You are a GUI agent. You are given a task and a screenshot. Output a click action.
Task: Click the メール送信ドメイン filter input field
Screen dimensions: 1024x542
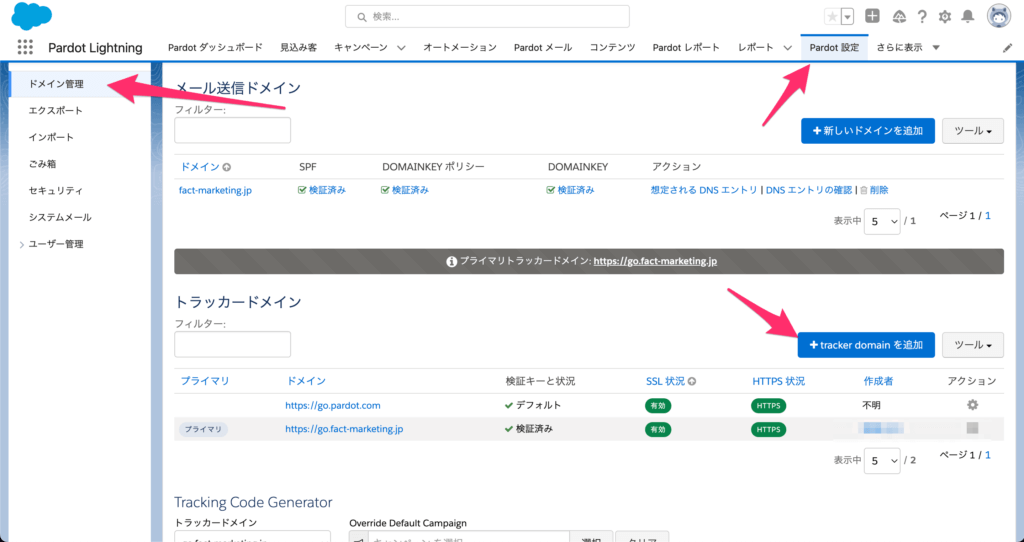pos(232,130)
